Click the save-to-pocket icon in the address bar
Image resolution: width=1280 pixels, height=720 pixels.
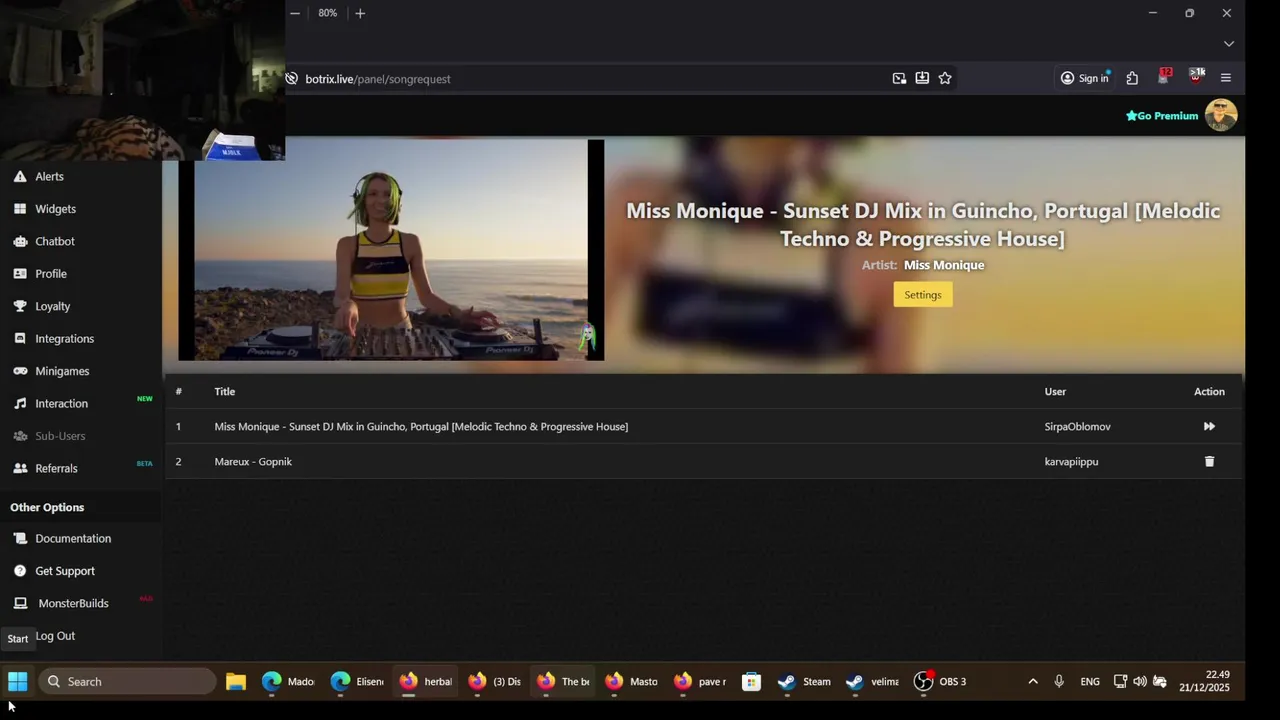[922, 78]
